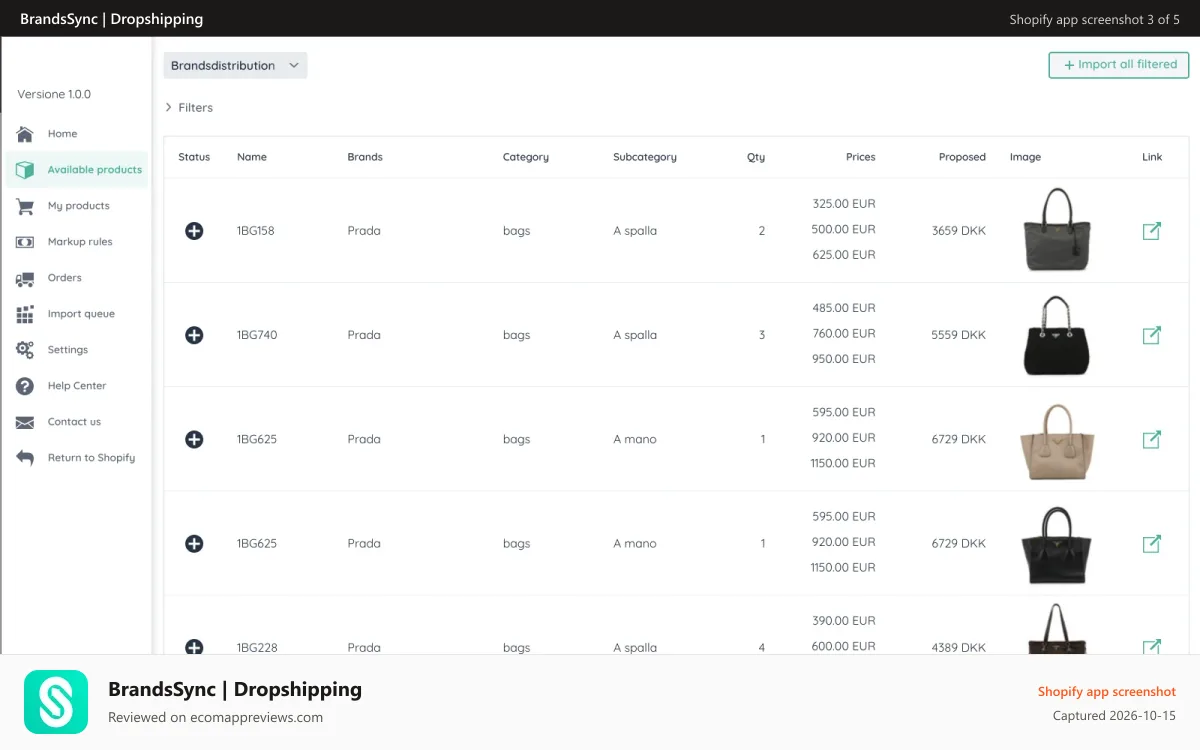Screen dimensions: 1200x750
Task: Click the Settings gears icon
Action: (25, 350)
